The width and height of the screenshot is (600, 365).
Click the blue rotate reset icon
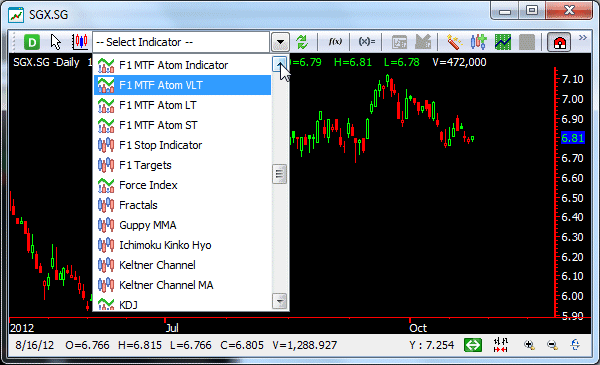(575, 345)
